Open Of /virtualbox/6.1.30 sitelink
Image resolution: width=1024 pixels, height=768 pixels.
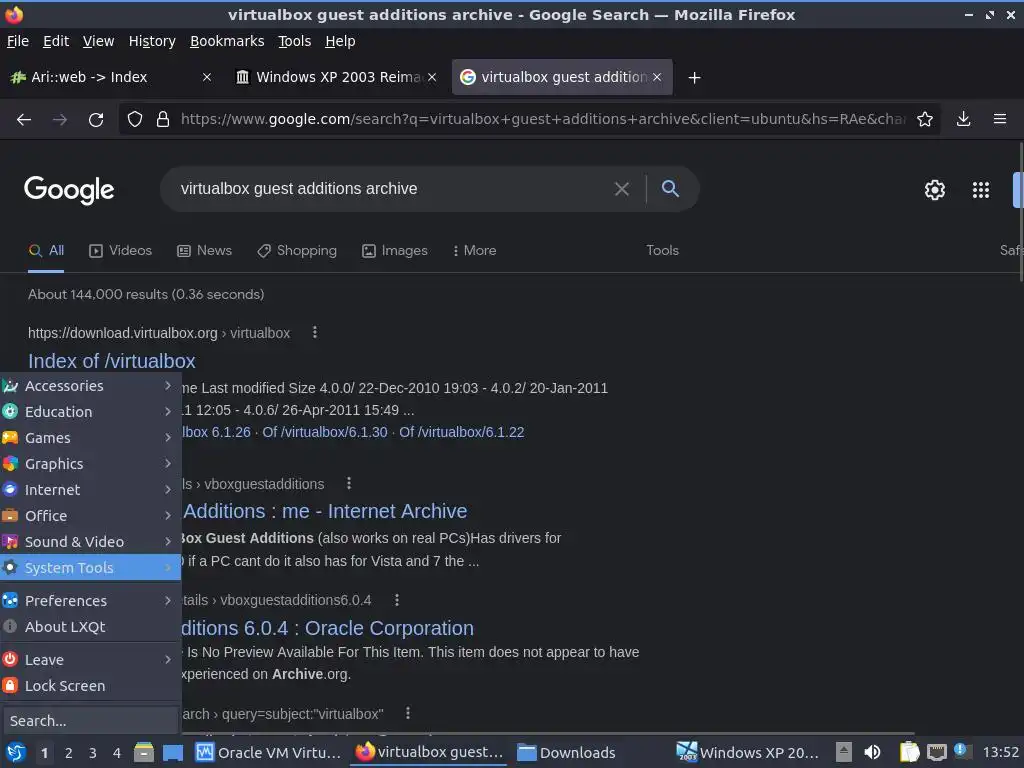325,432
